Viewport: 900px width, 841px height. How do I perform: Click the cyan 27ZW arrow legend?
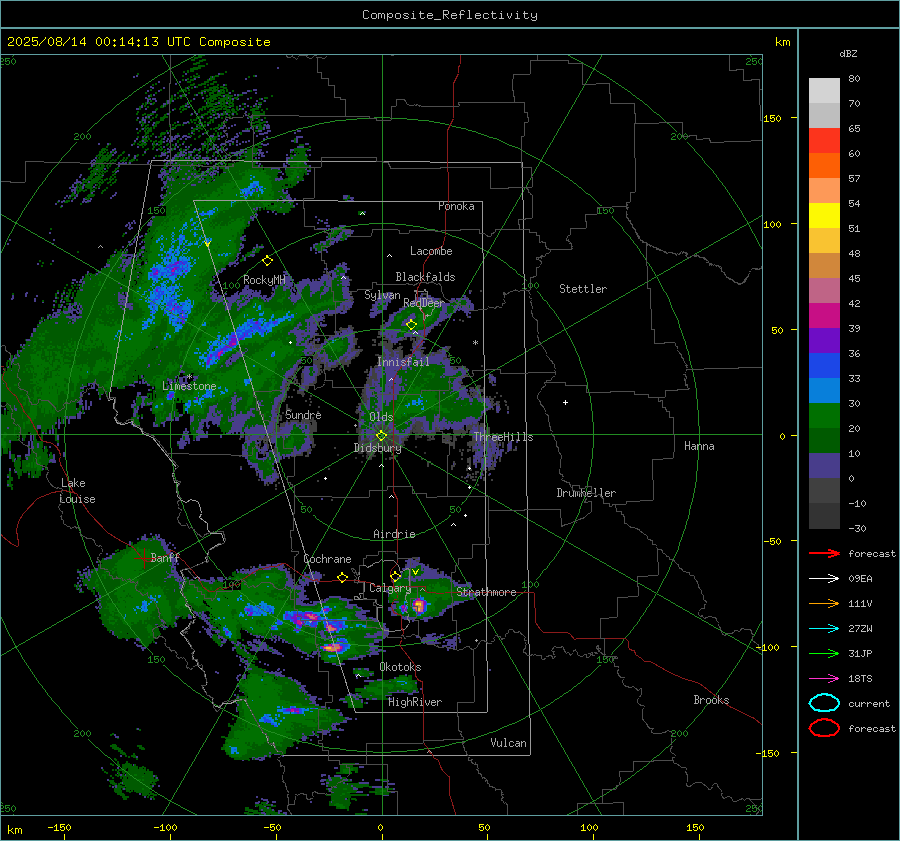pos(824,629)
